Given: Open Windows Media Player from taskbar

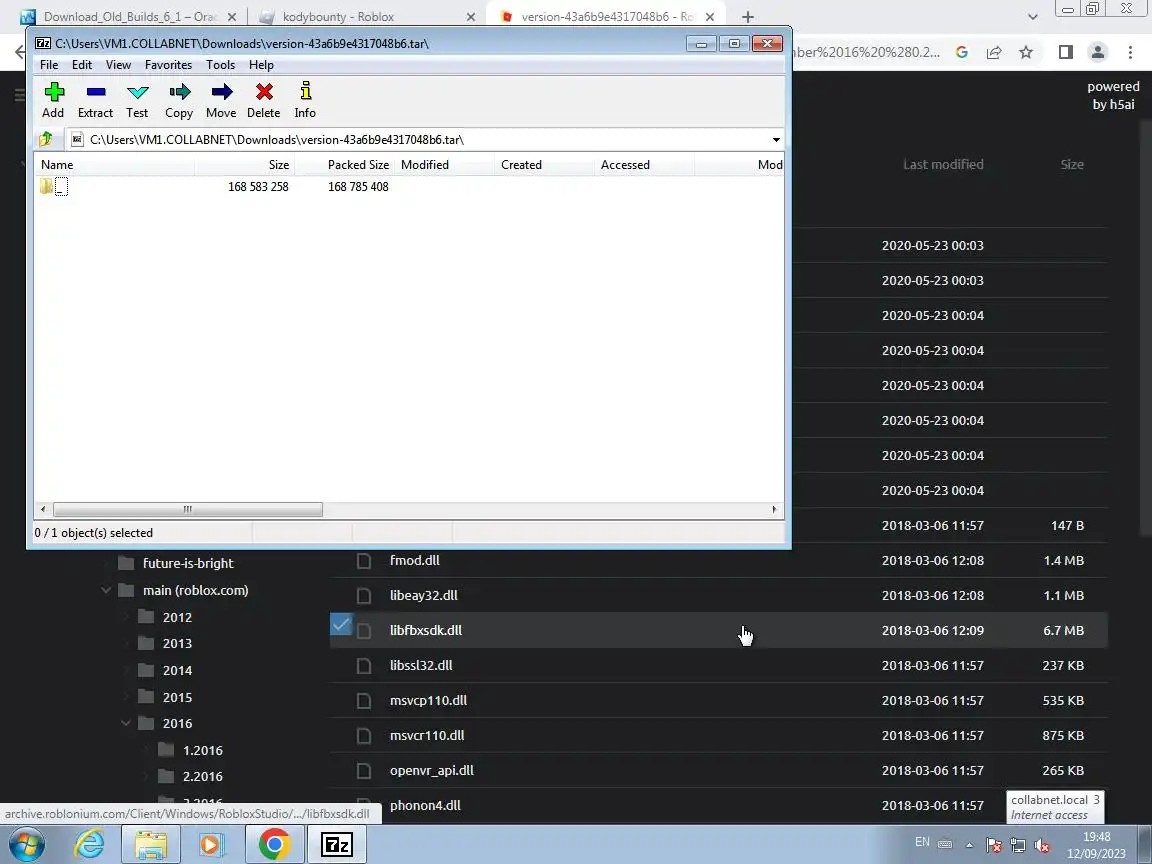Looking at the screenshot, I should (x=211, y=844).
